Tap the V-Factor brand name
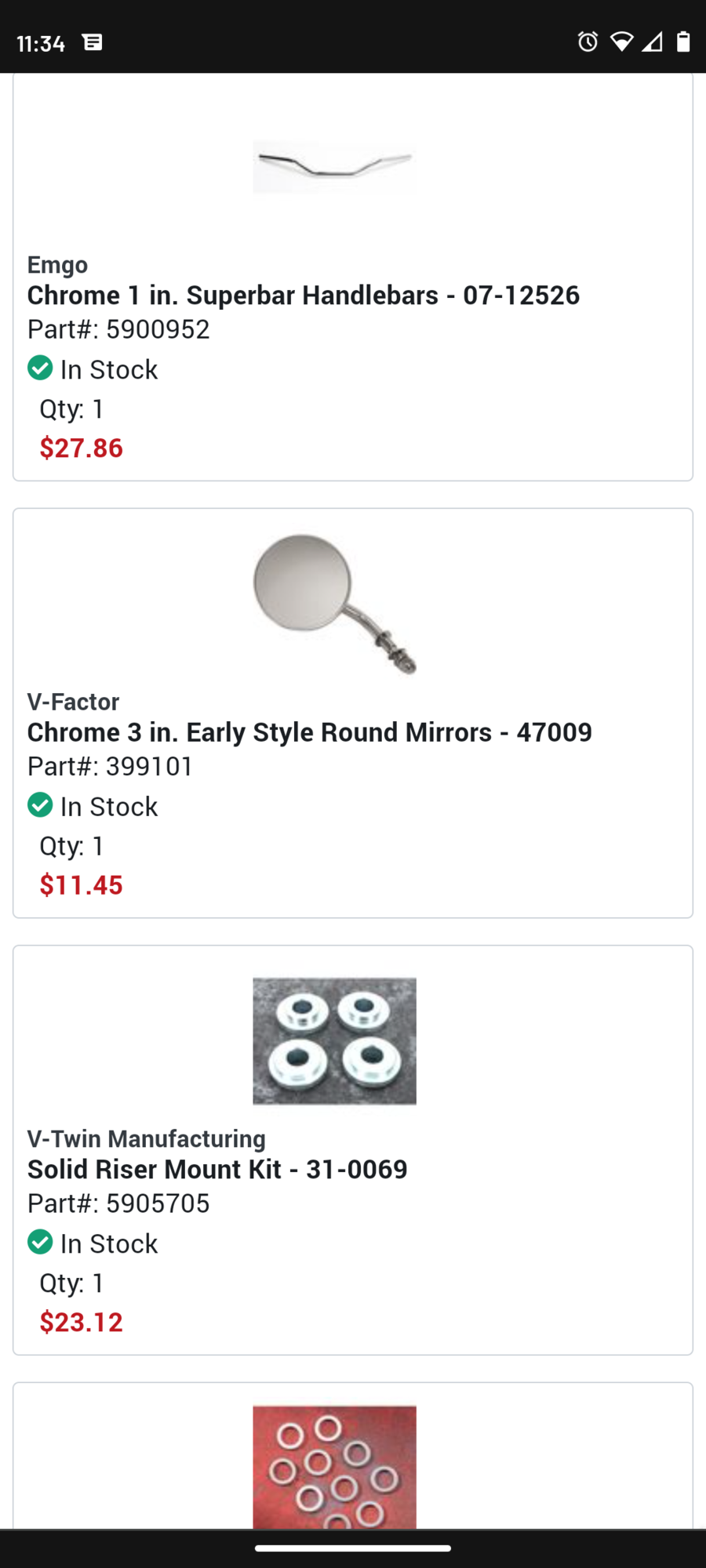 [73, 702]
